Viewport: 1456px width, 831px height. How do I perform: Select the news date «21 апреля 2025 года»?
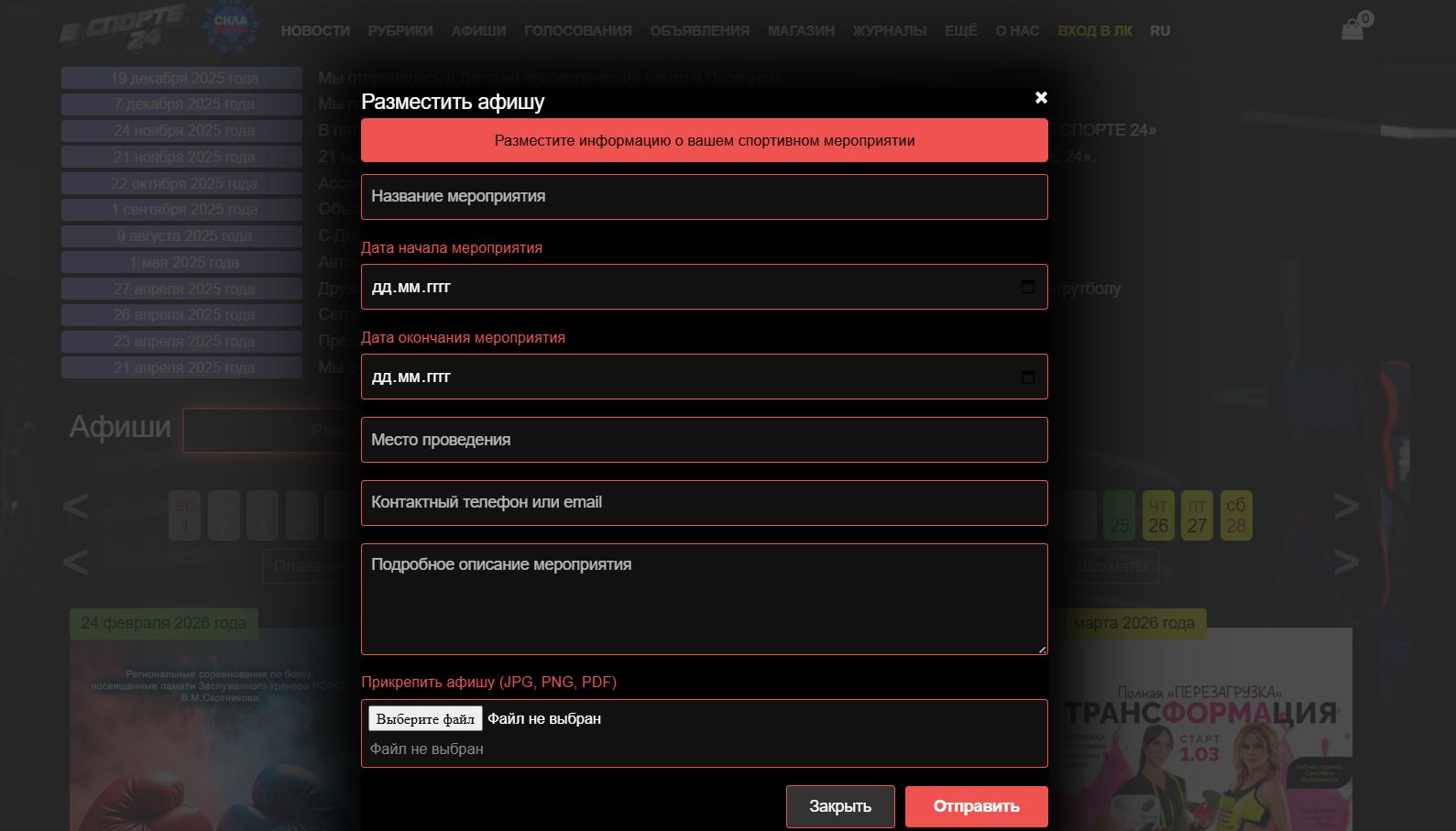[182, 367]
